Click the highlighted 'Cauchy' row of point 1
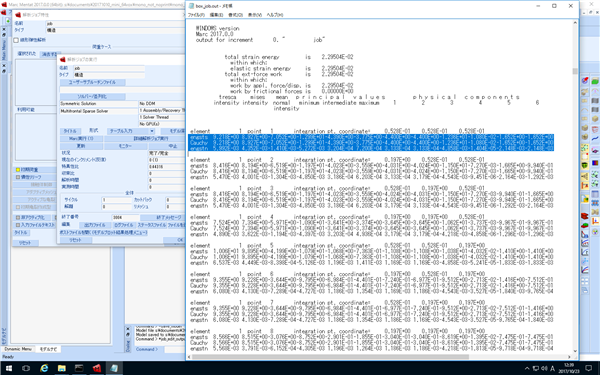 pyautogui.click(x=371, y=143)
